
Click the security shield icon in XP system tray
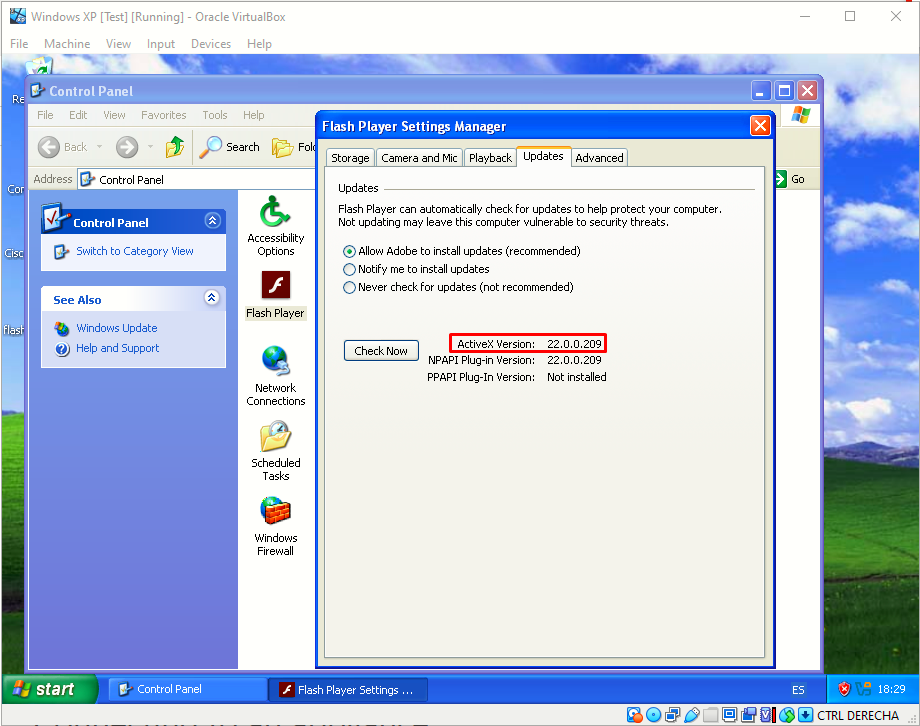click(x=844, y=689)
